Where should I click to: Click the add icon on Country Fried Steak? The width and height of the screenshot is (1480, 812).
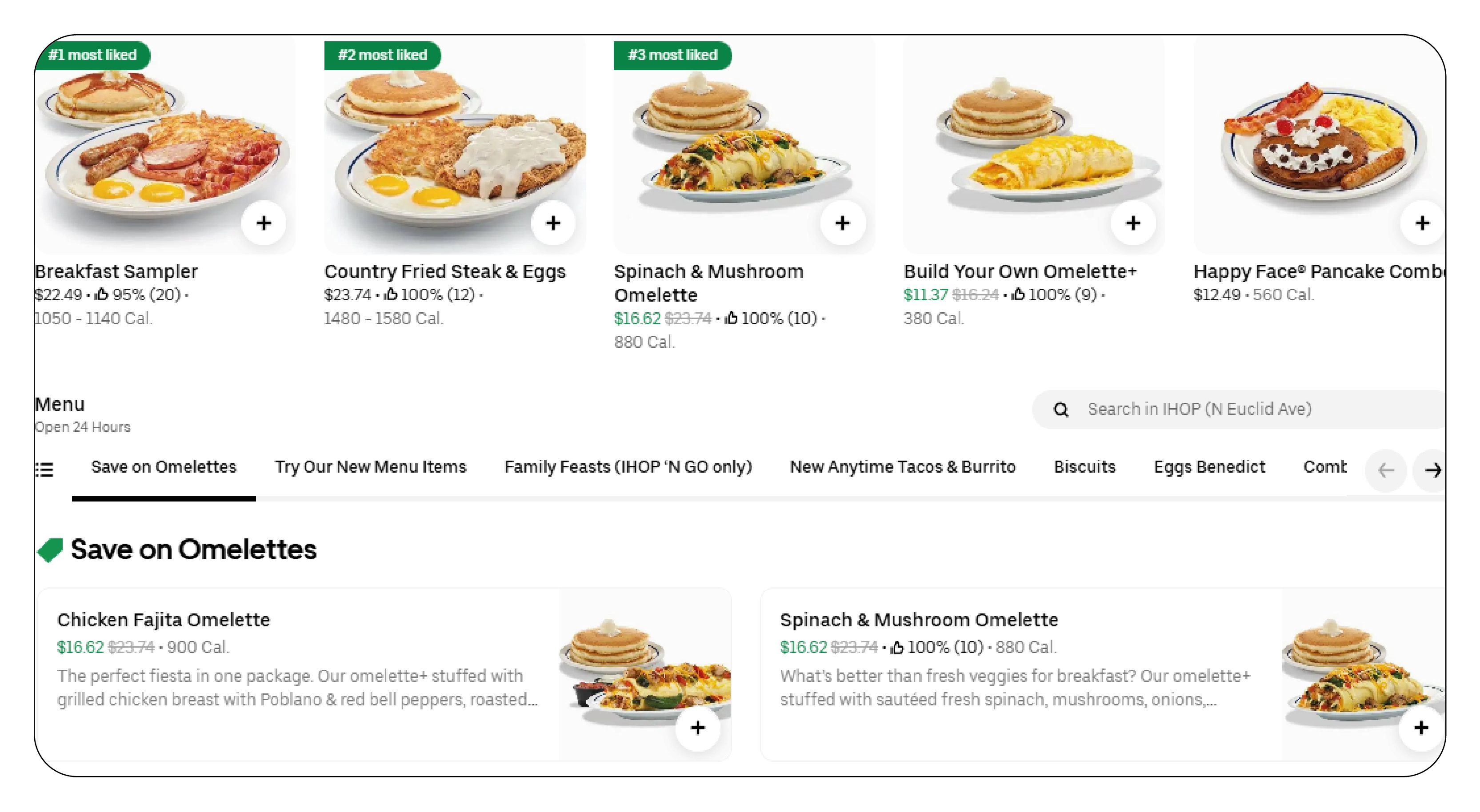pos(556,222)
